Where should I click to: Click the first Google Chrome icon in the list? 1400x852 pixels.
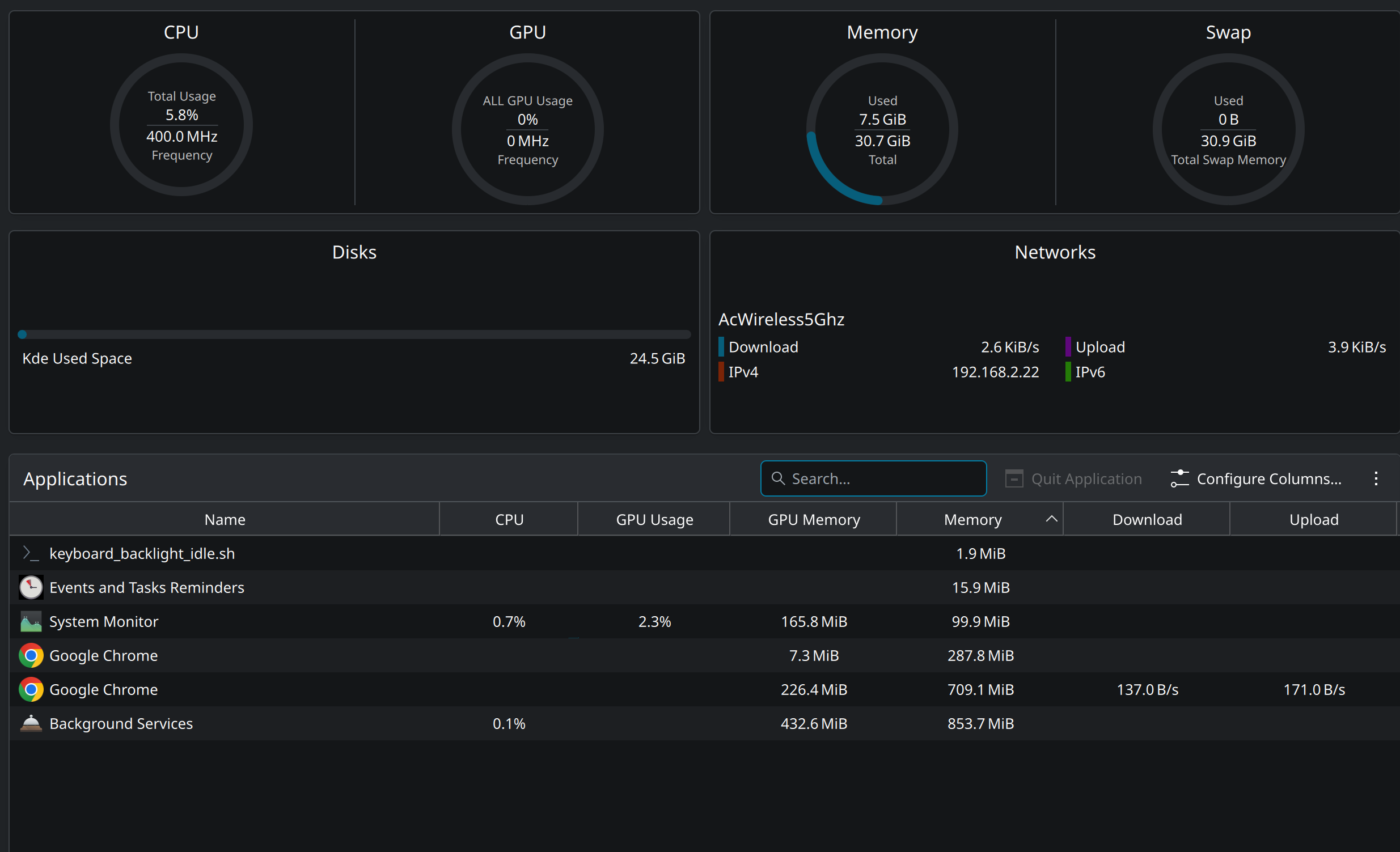tap(31, 655)
